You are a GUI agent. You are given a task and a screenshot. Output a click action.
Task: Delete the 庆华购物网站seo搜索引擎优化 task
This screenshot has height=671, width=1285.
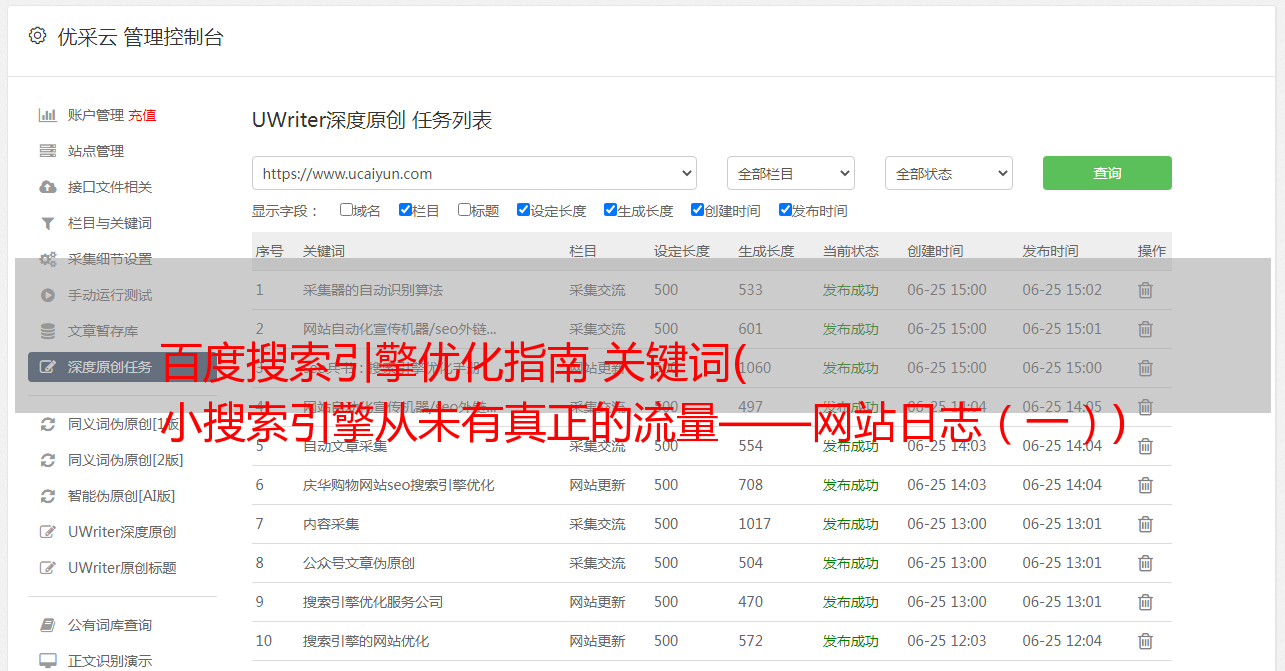tap(1146, 485)
